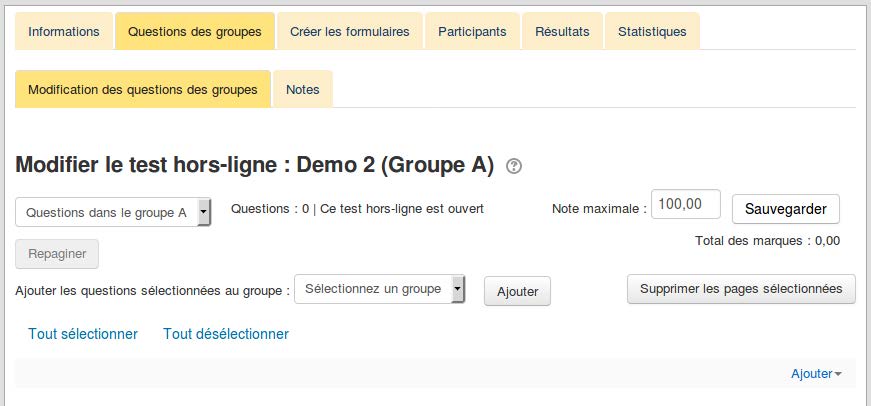Click the Tout sélectionner link

point(83,334)
